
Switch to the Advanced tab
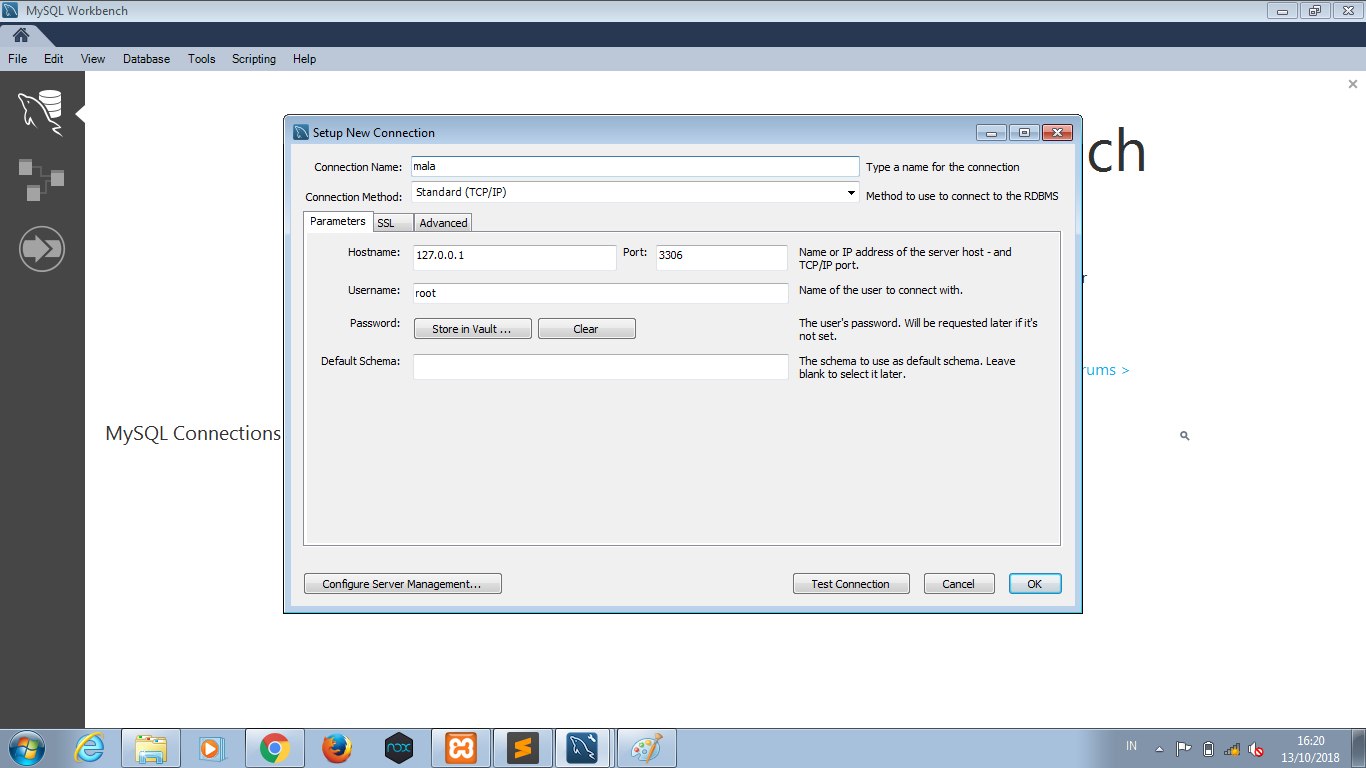point(443,223)
